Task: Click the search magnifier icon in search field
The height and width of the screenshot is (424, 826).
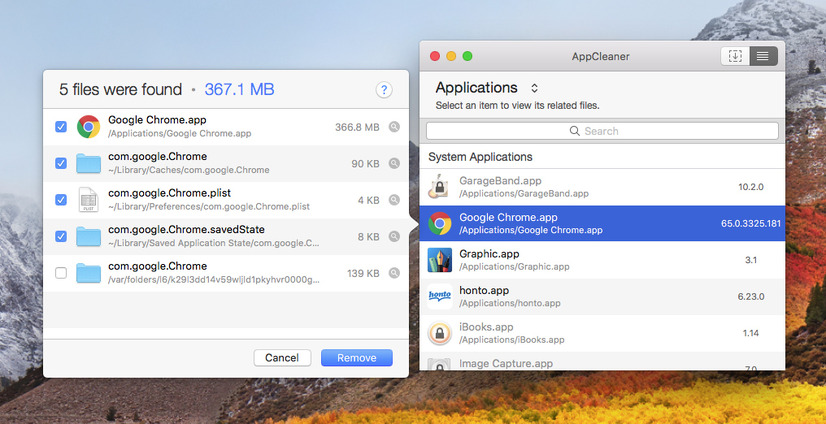Action: tap(575, 131)
